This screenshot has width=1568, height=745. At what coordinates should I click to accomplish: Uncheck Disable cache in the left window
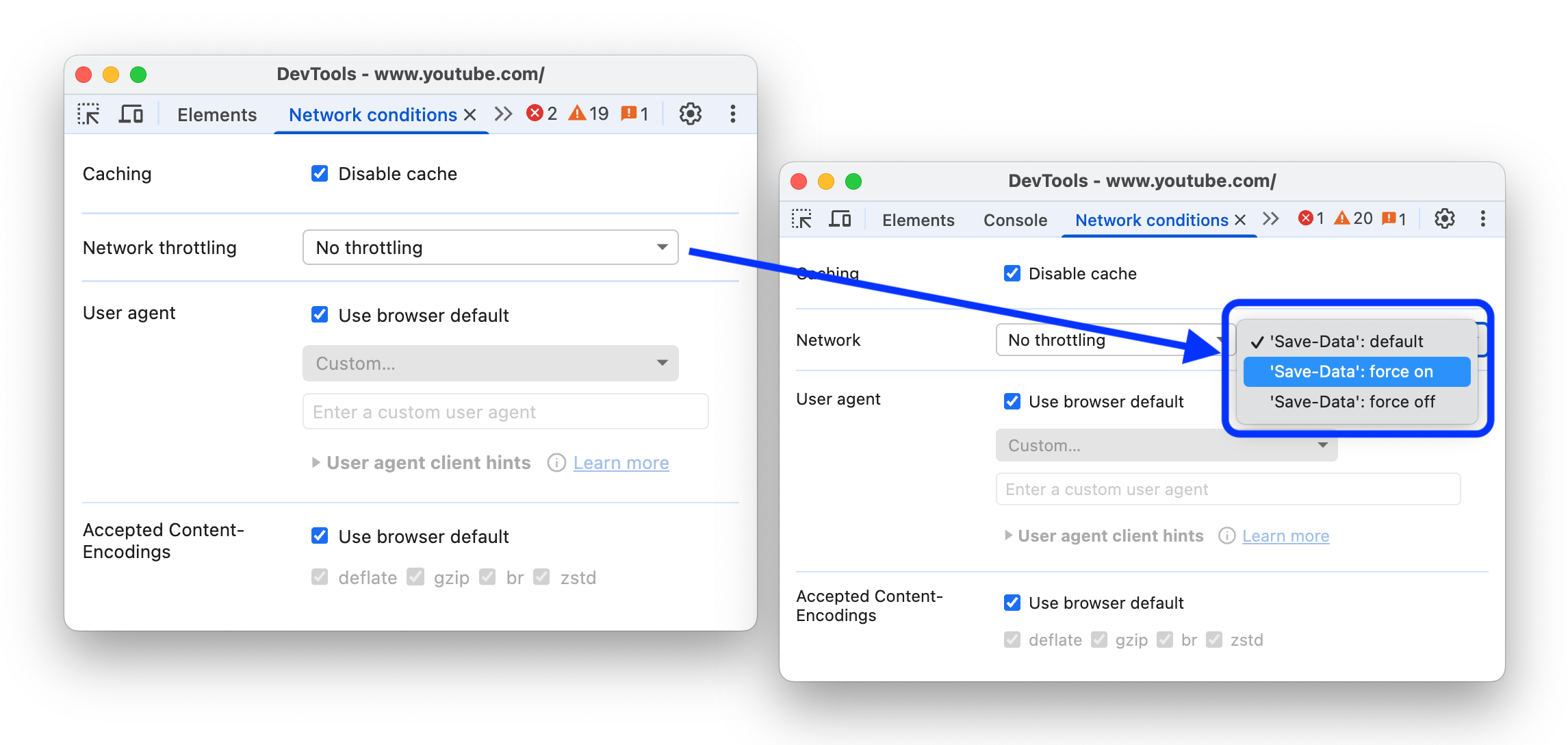coord(320,173)
